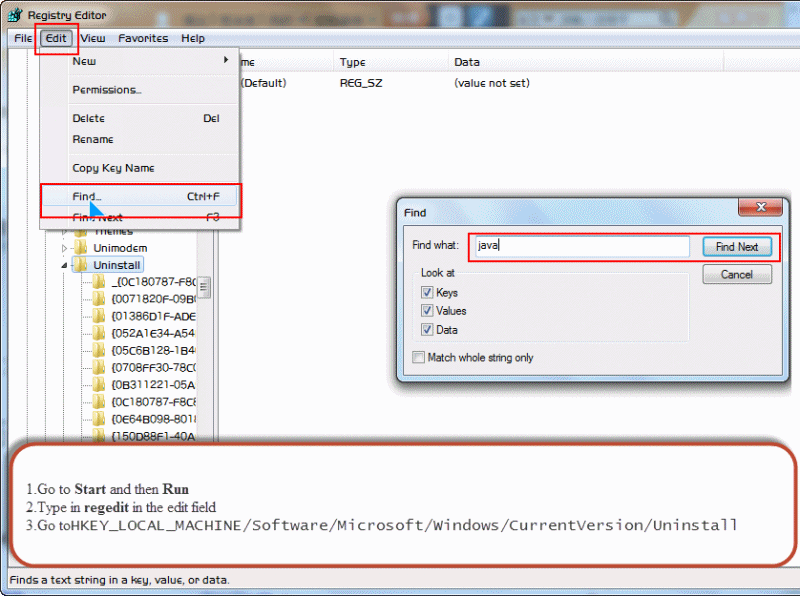Click folder icon beside {0071820F-09B key
Screen dimensions: 800x596
pyautogui.click(x=98, y=299)
